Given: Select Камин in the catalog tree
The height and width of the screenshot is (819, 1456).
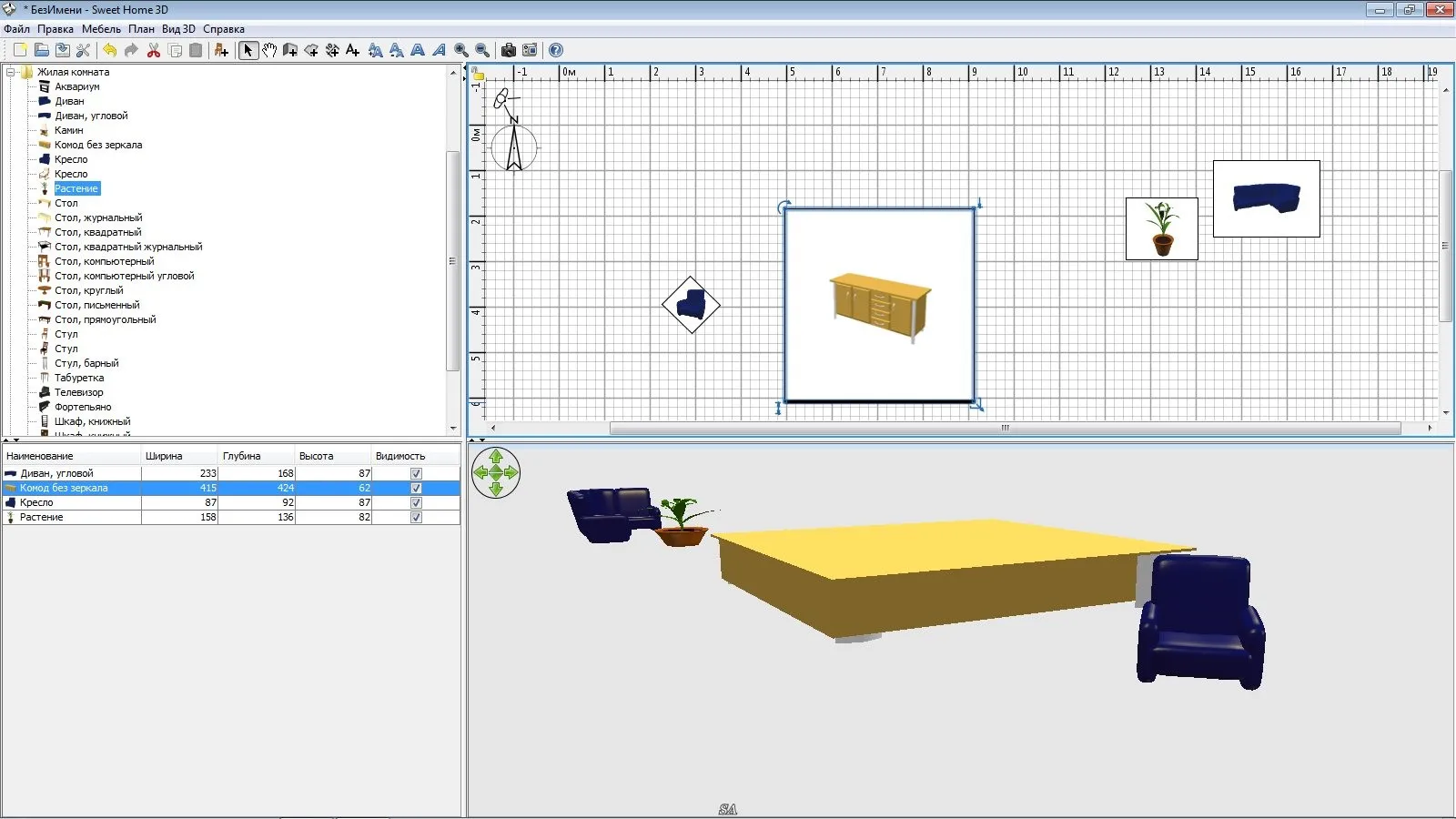Looking at the screenshot, I should click(x=69, y=130).
